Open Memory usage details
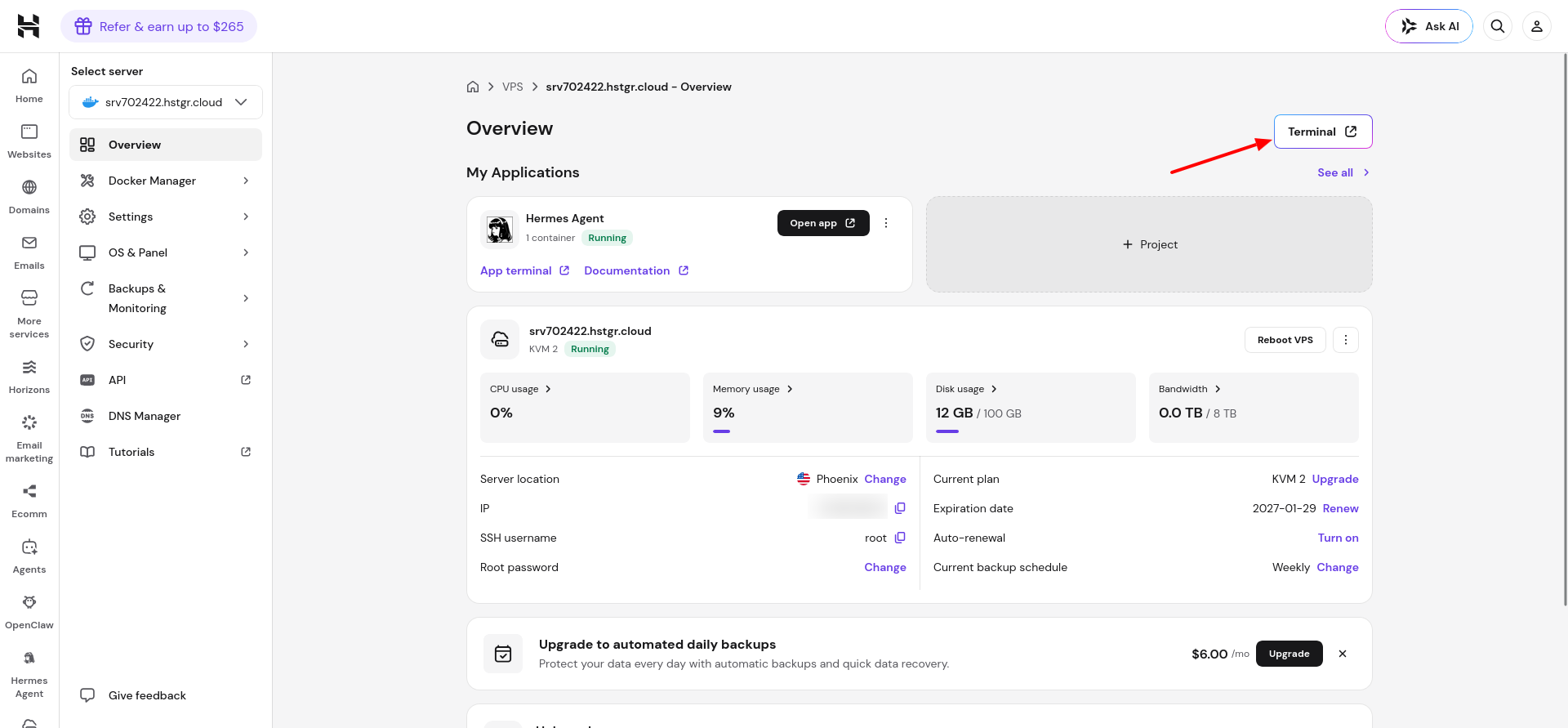The width and height of the screenshot is (1568, 728). pos(752,389)
